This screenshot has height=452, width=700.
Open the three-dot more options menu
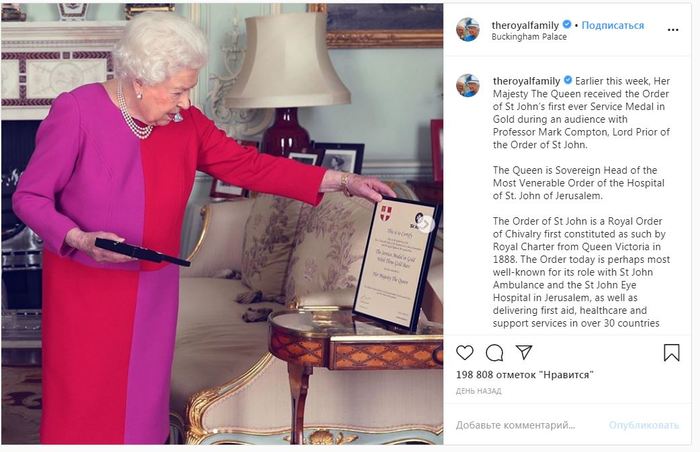[x=673, y=30]
